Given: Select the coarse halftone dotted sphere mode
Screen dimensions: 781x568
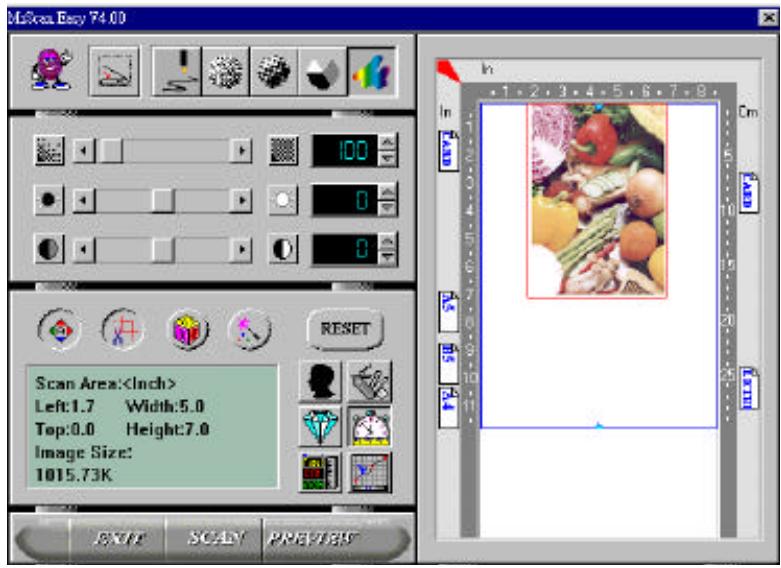Looking at the screenshot, I should tap(225, 71).
